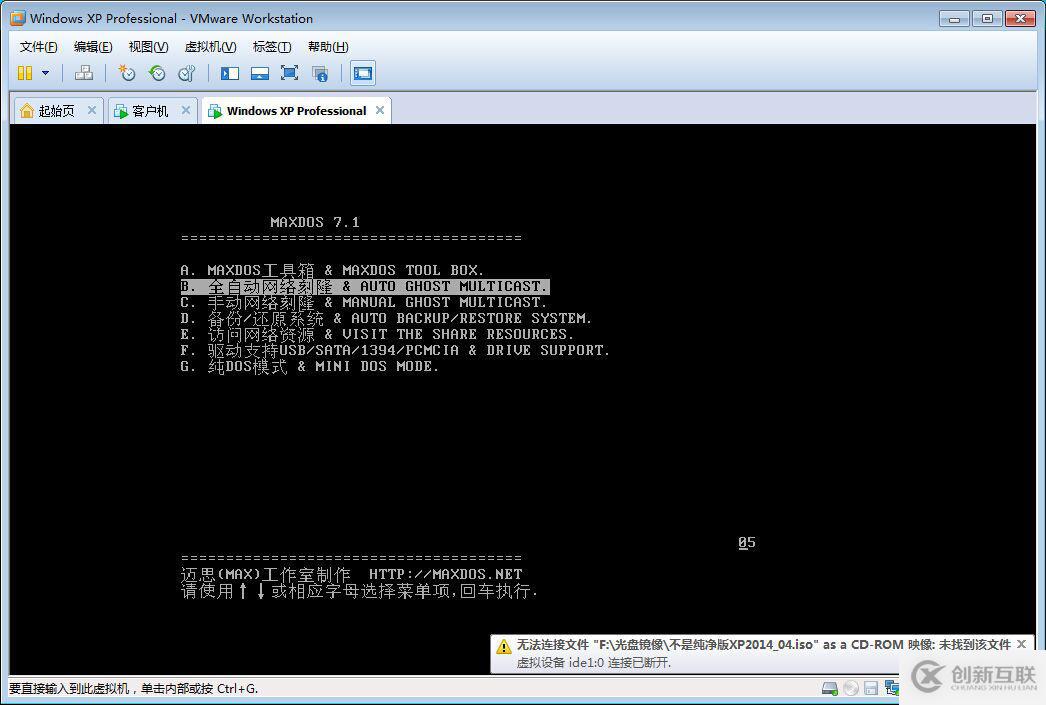
Task: Select line 'C. 手动网络刻隆 & MANUAL GHOST MULTICAST'
Action: [364, 302]
